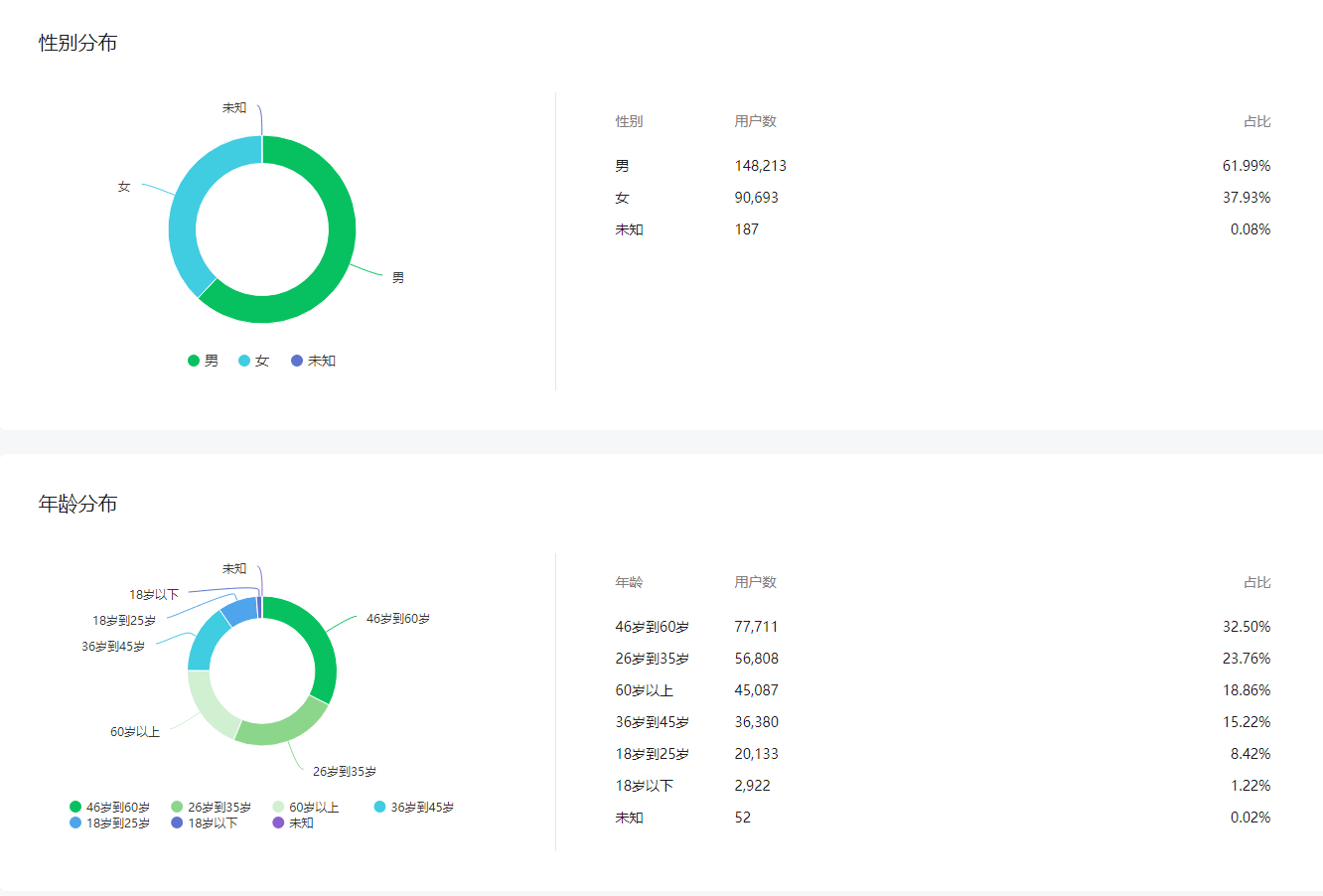The width and height of the screenshot is (1323, 896).
Task: Click the 18.86% percentage cell
Action: [1247, 690]
